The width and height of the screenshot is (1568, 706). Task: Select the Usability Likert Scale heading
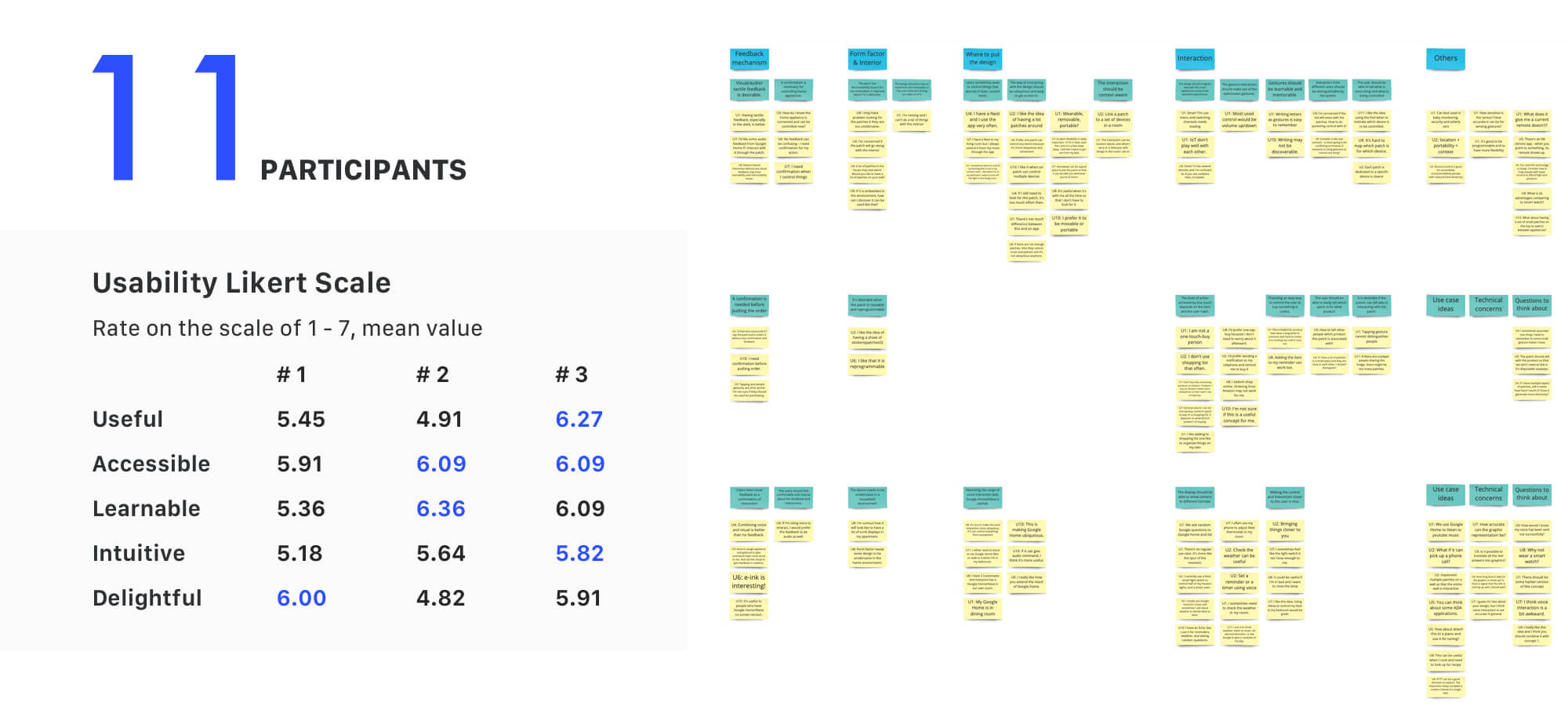(x=241, y=283)
